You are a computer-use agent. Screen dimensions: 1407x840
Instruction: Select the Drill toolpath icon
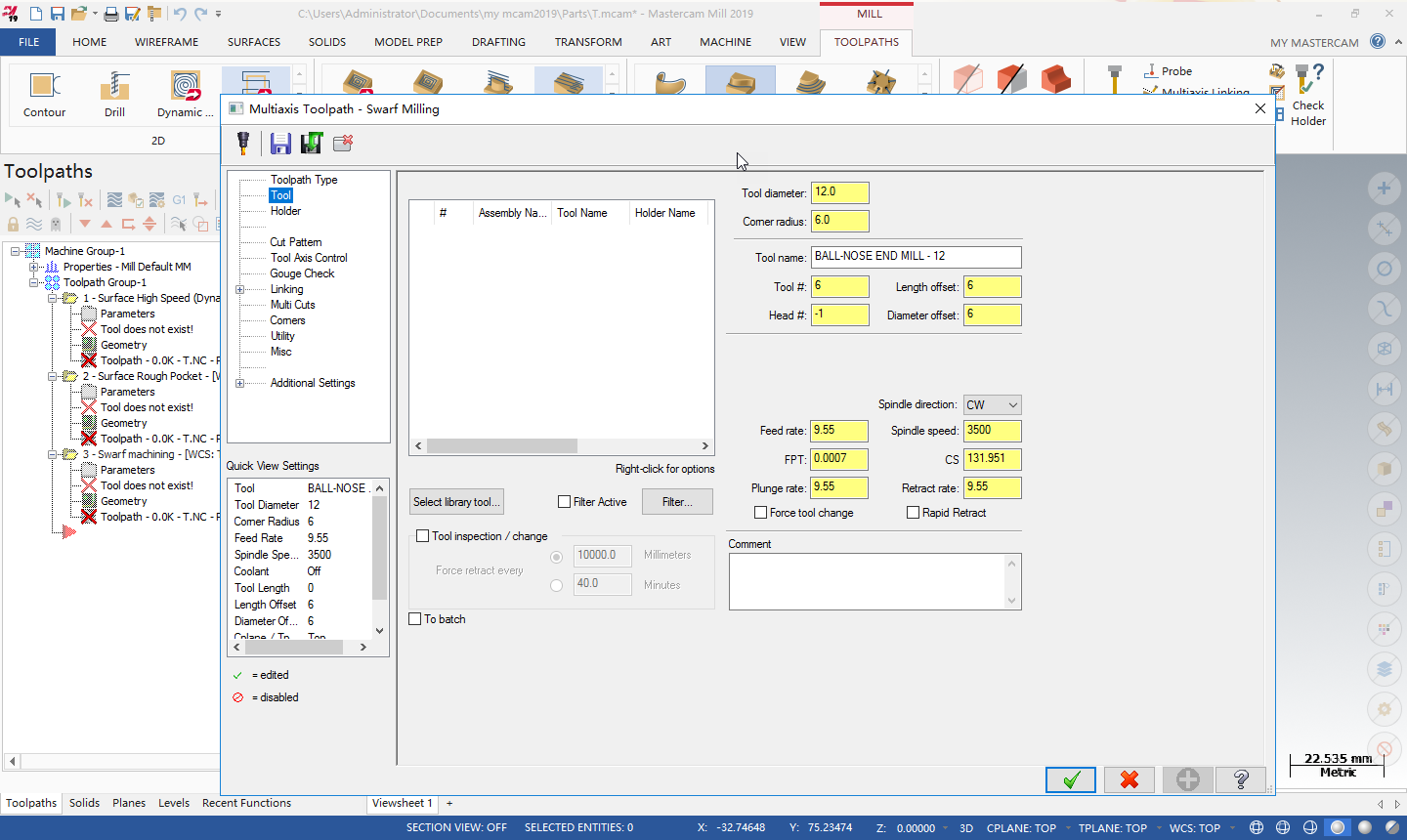coord(114,86)
